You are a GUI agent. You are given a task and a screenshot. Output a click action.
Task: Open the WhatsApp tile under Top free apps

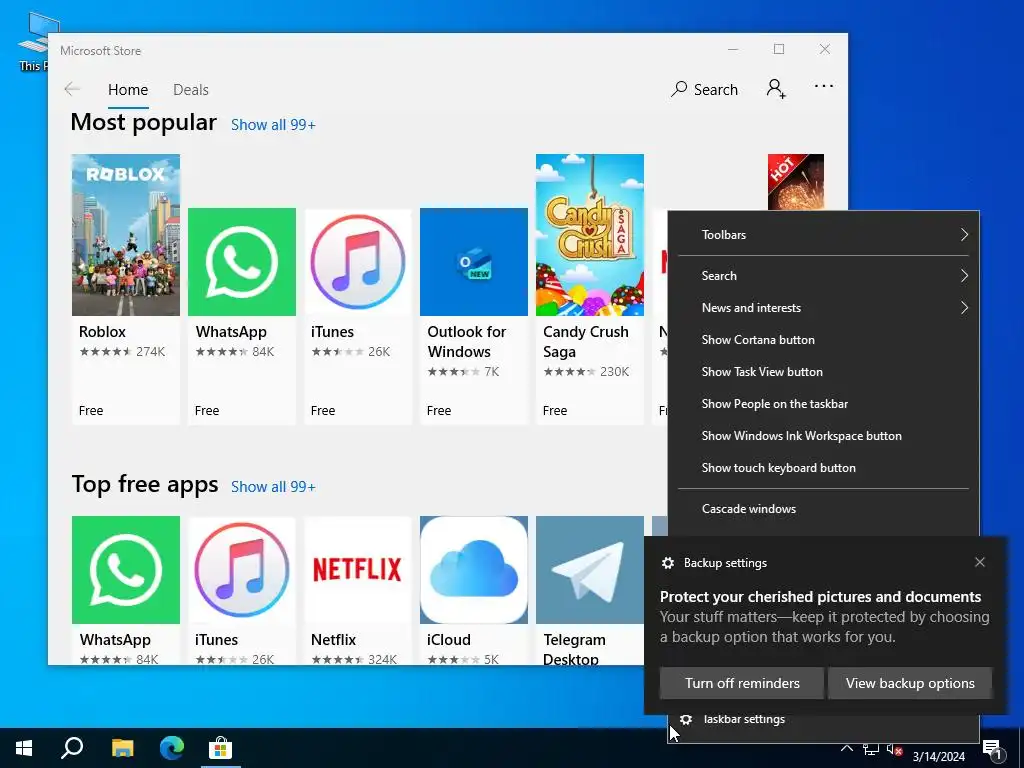[125, 590]
